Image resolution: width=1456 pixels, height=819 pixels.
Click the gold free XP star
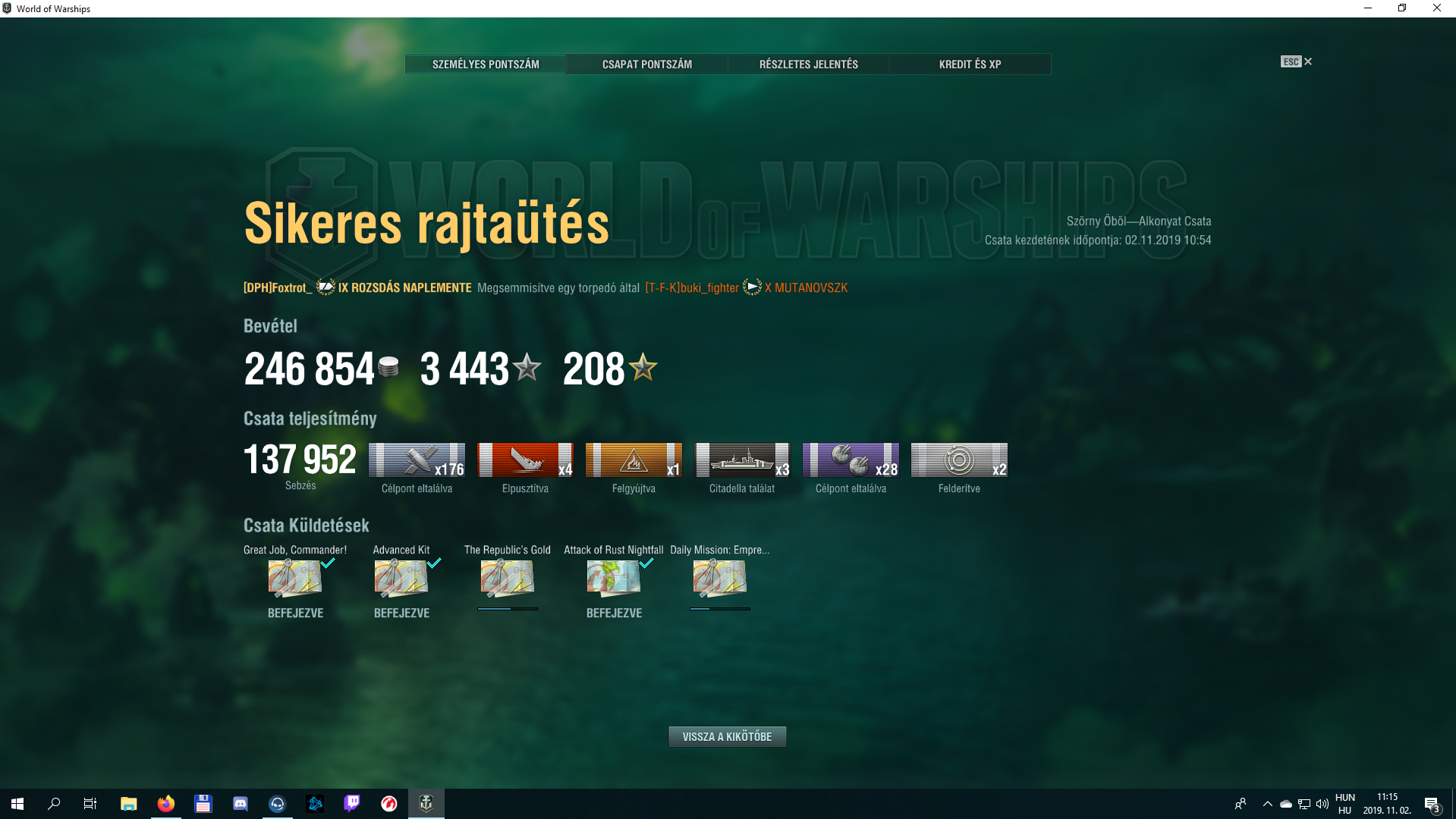point(643,367)
